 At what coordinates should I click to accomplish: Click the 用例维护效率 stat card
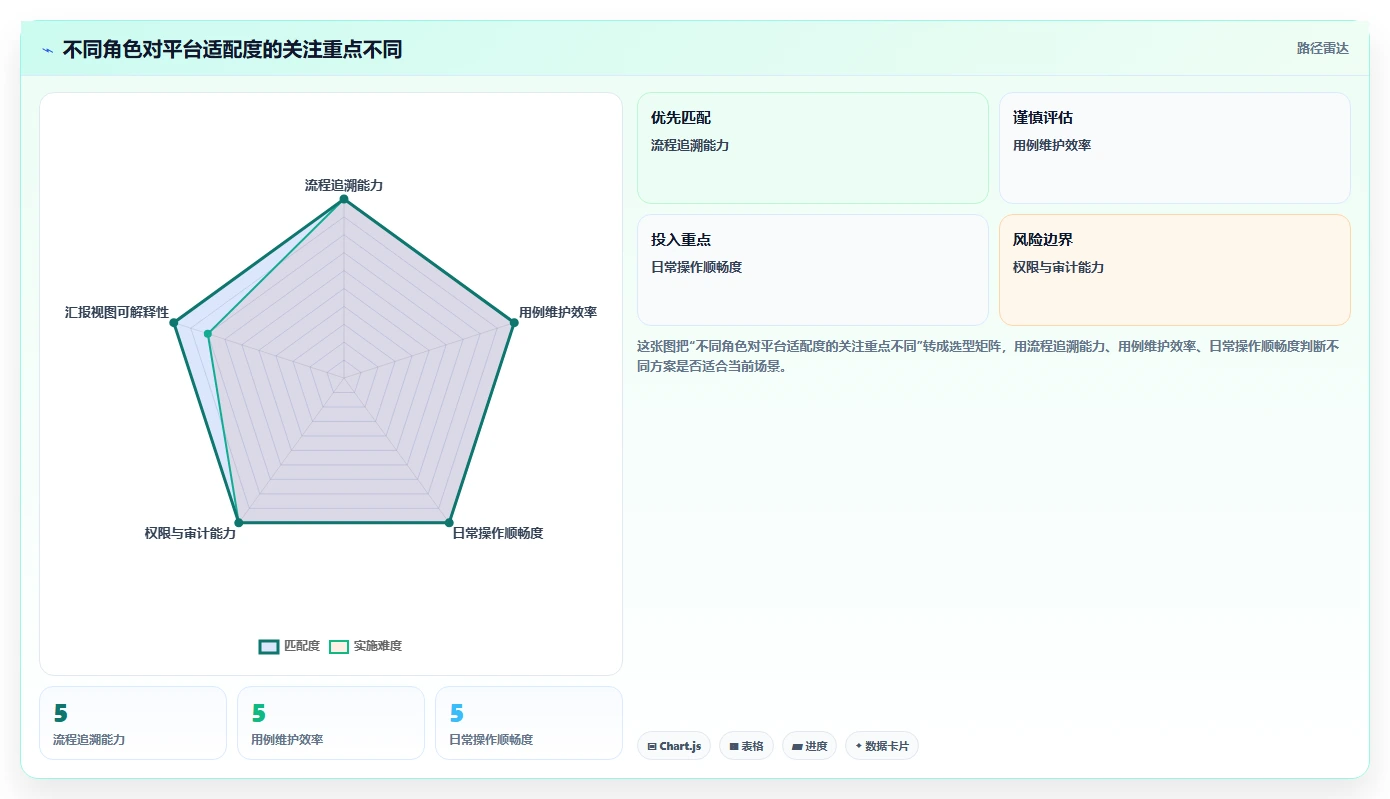(331, 723)
